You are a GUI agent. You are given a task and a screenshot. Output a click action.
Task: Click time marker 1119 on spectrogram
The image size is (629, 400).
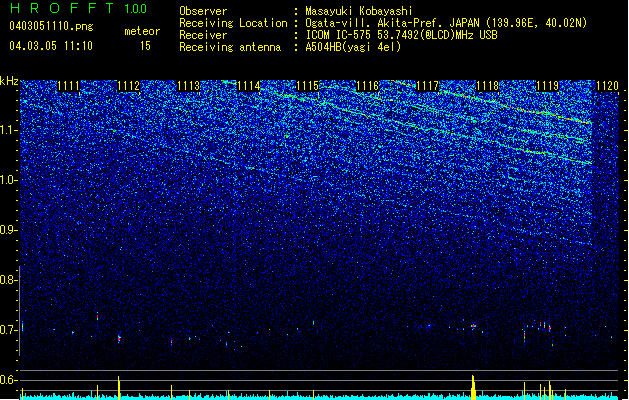point(547,86)
